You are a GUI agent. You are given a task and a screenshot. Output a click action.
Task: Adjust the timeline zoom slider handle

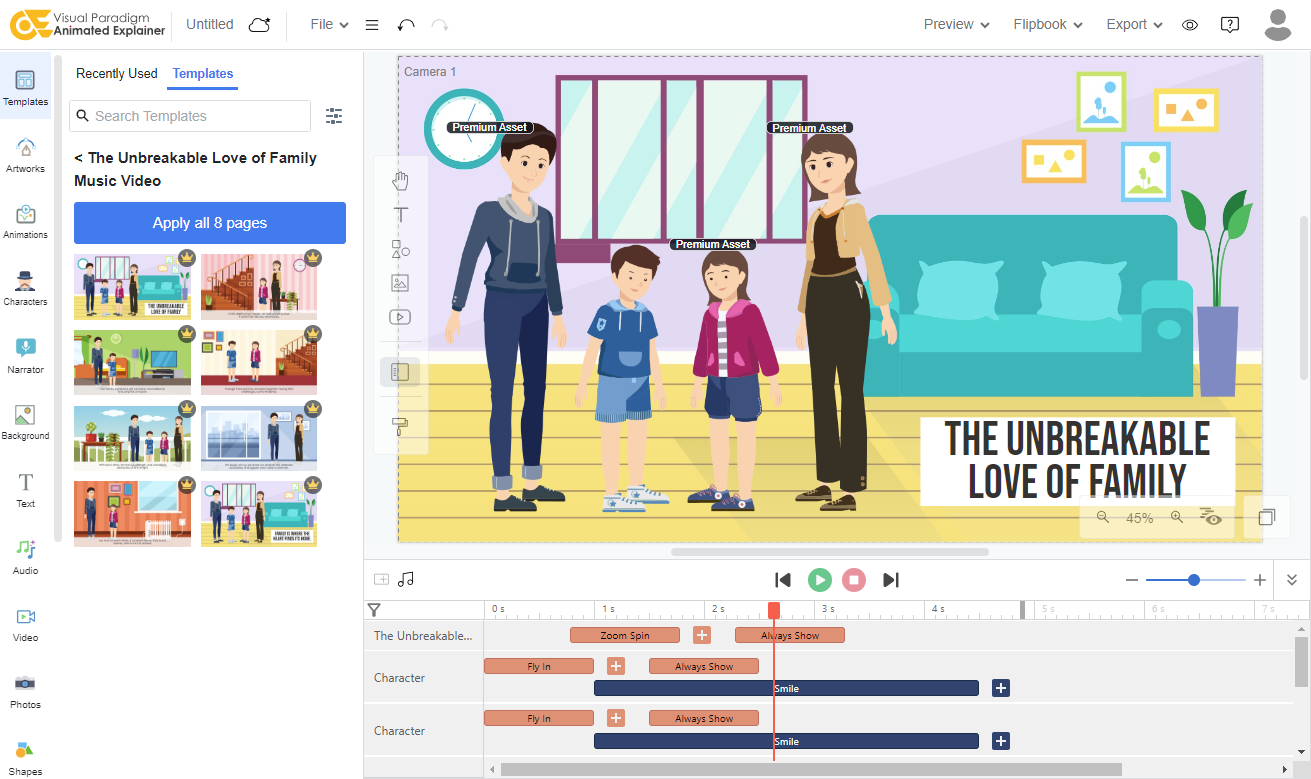(x=1194, y=580)
